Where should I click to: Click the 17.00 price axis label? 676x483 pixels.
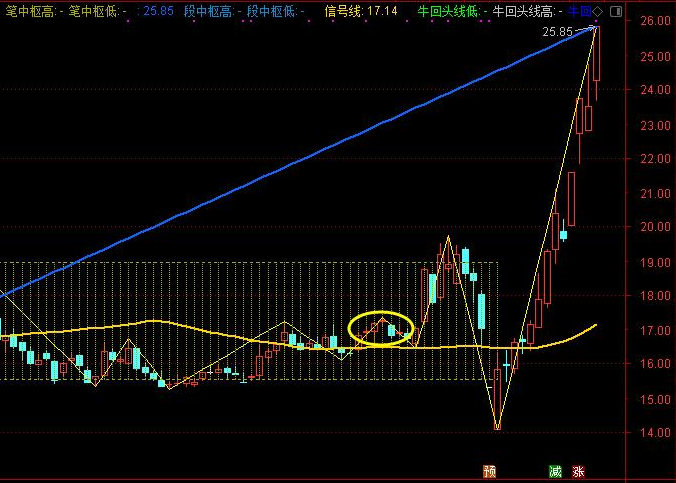pos(655,331)
